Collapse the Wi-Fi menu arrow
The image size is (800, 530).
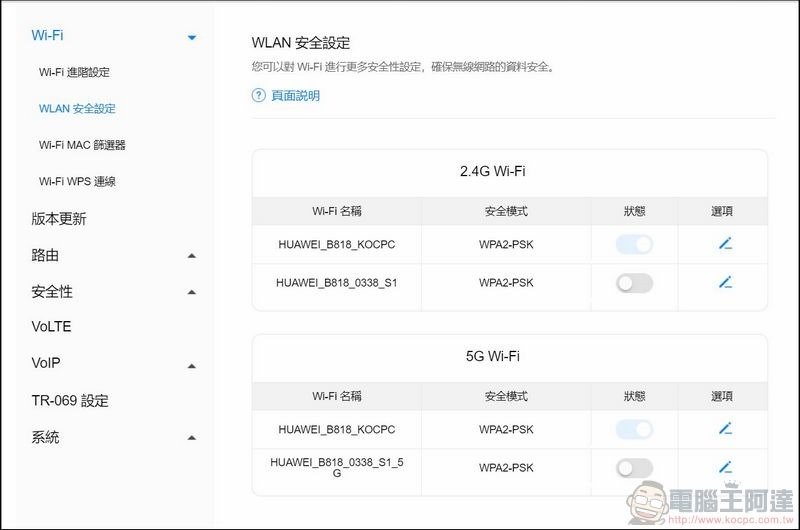tap(192, 37)
